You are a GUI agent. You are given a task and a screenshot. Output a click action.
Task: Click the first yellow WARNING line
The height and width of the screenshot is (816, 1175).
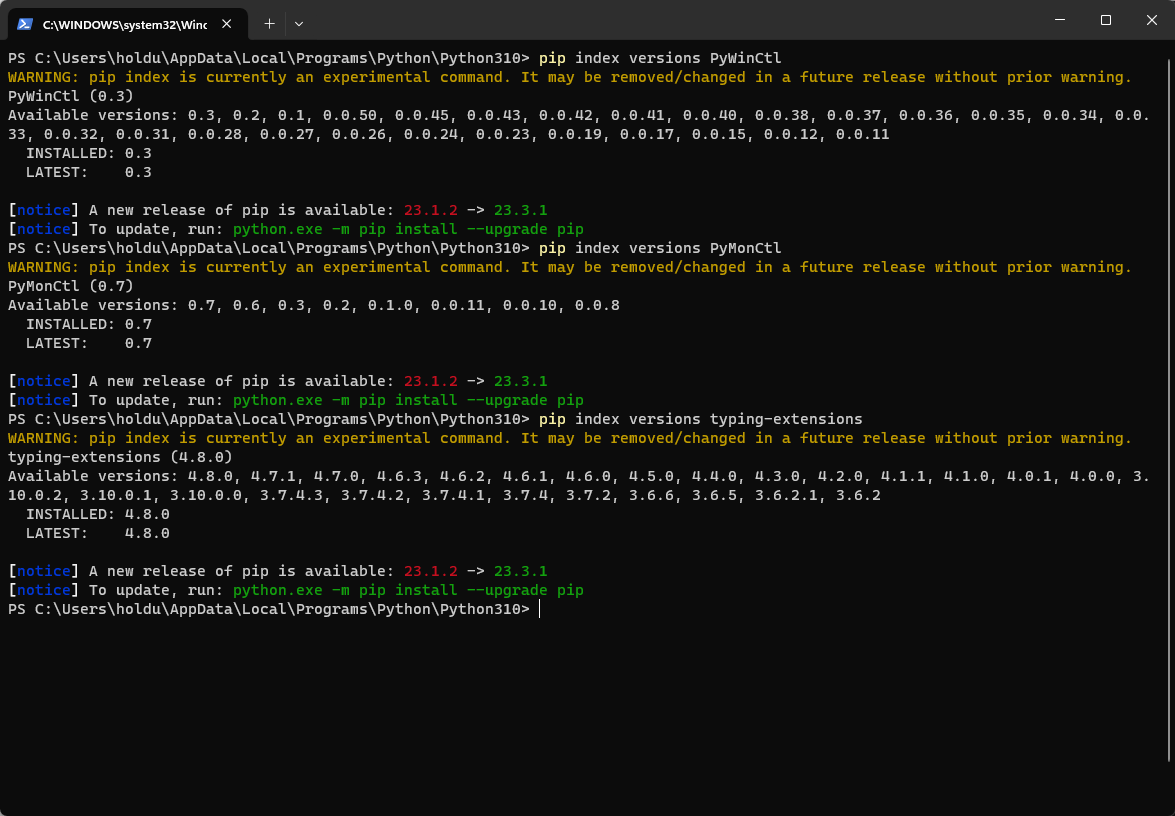pos(570,77)
